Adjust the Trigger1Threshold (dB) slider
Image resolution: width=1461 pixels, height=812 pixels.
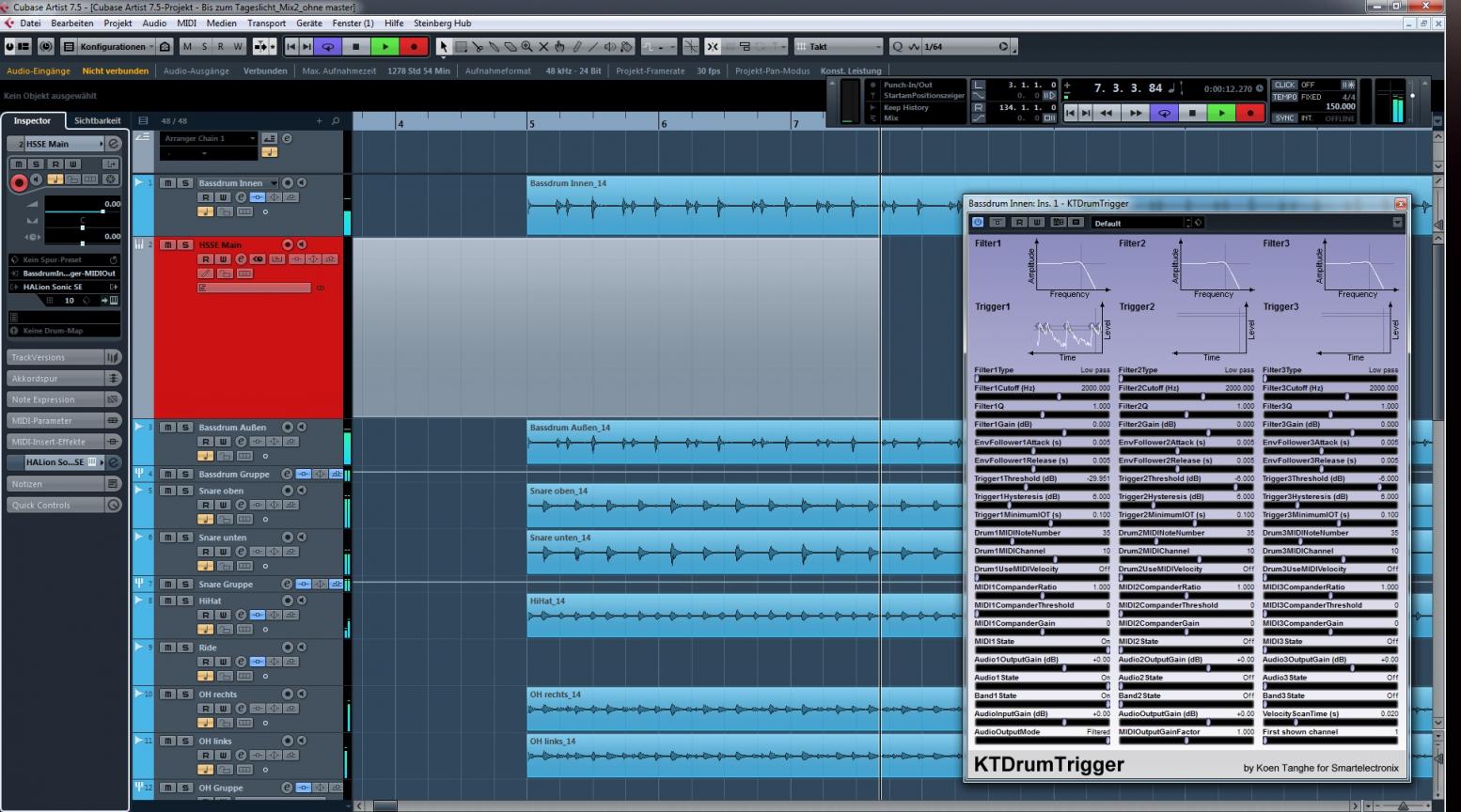click(1042, 487)
